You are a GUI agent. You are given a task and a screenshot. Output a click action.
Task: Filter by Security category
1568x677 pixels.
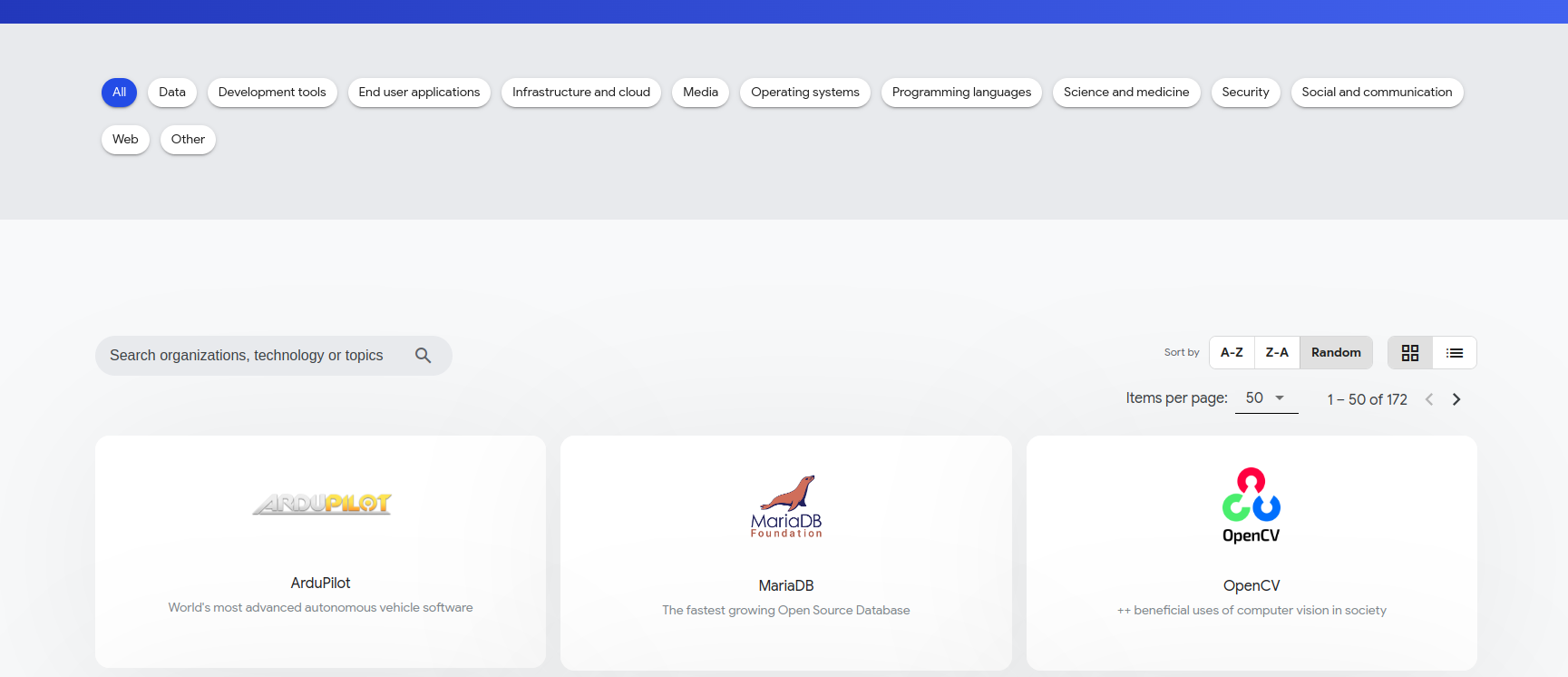pos(1245,93)
